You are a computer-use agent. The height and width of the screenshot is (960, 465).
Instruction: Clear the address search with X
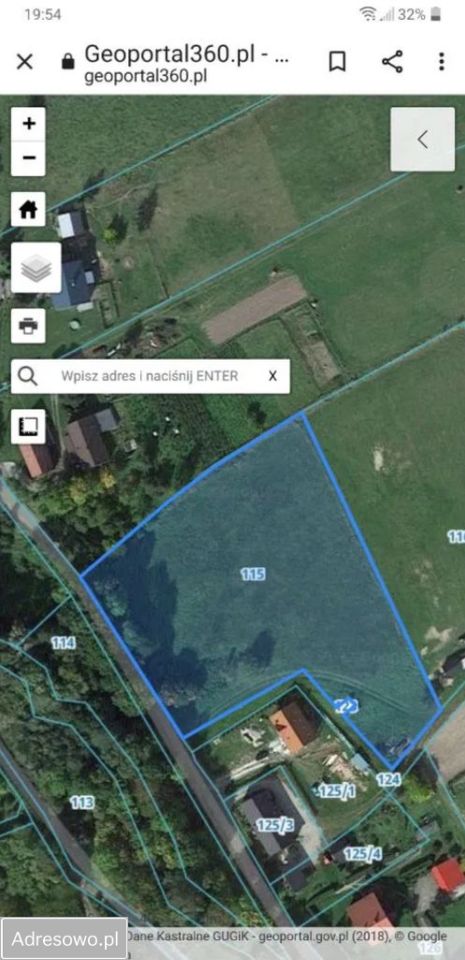pyautogui.click(x=272, y=376)
